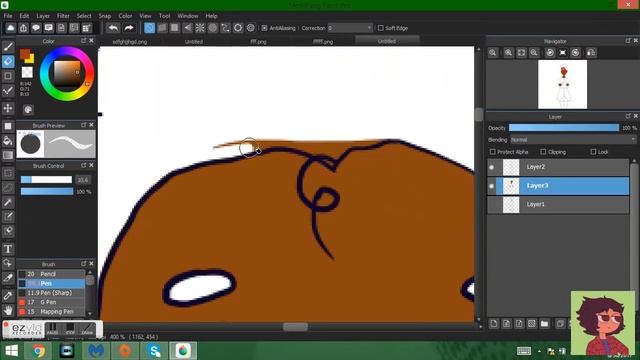Open the Filter menu

coord(63,16)
